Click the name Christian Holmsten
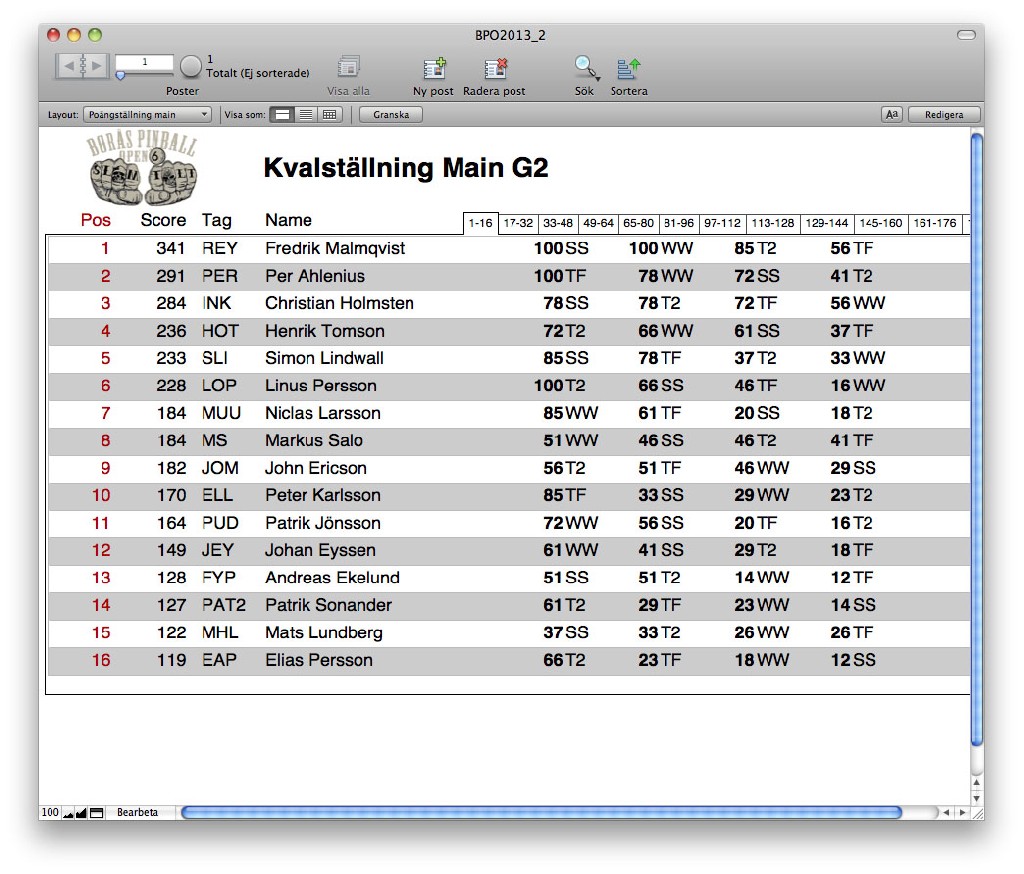 [340, 304]
